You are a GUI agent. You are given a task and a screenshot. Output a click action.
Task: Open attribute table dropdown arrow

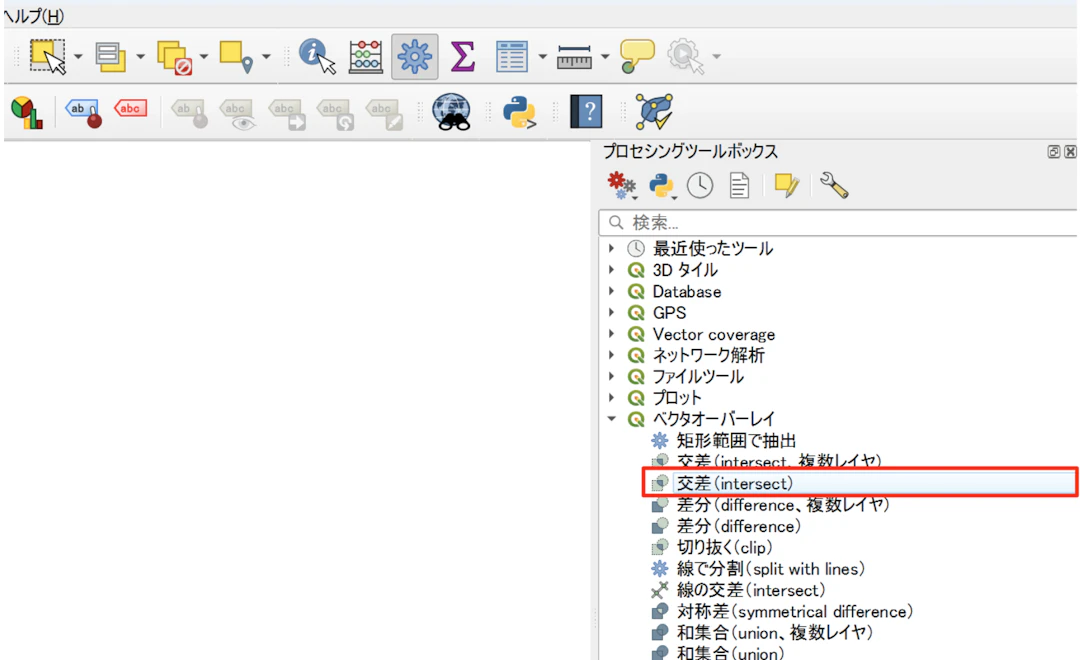(x=542, y=56)
